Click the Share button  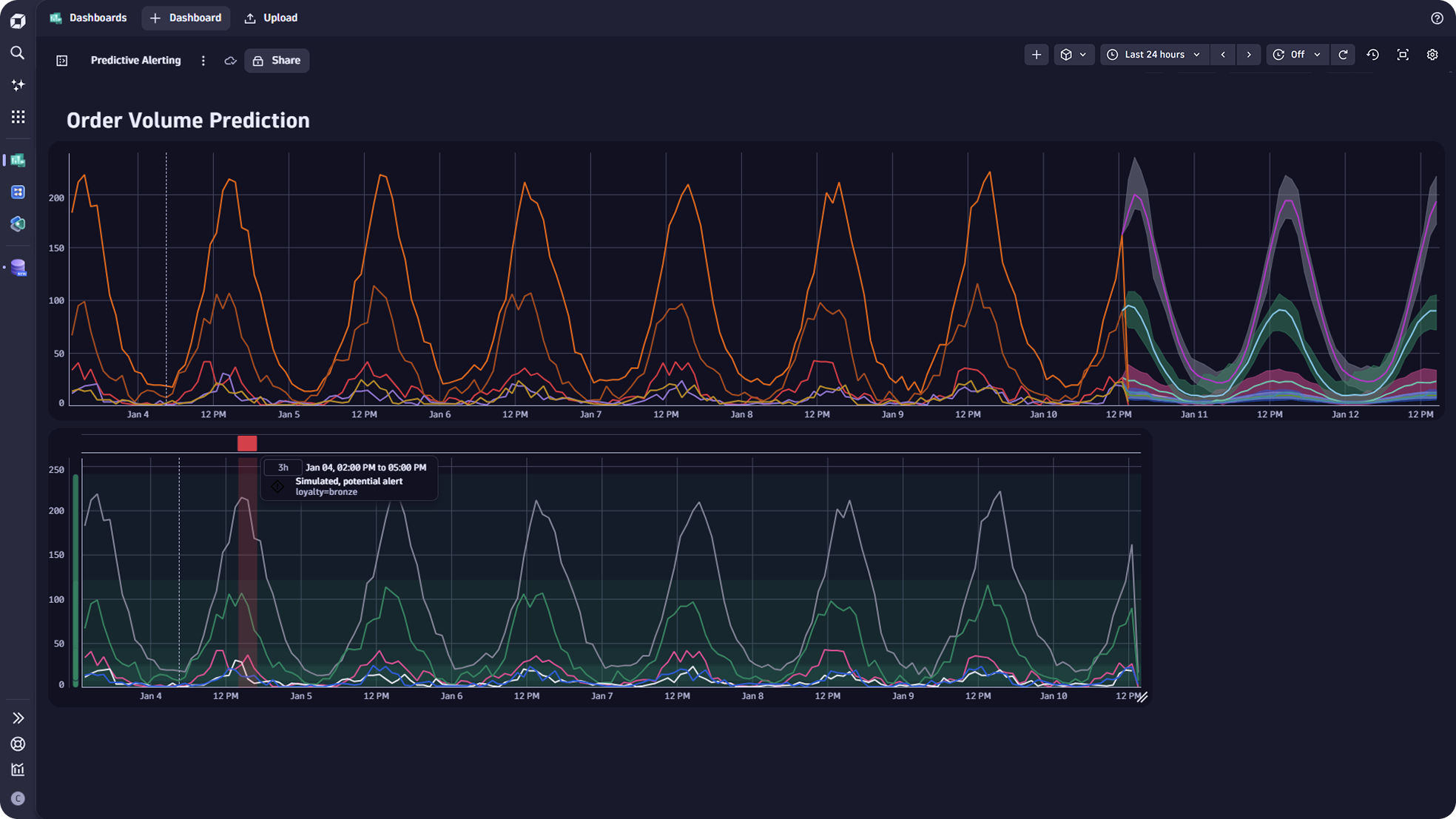pos(277,61)
